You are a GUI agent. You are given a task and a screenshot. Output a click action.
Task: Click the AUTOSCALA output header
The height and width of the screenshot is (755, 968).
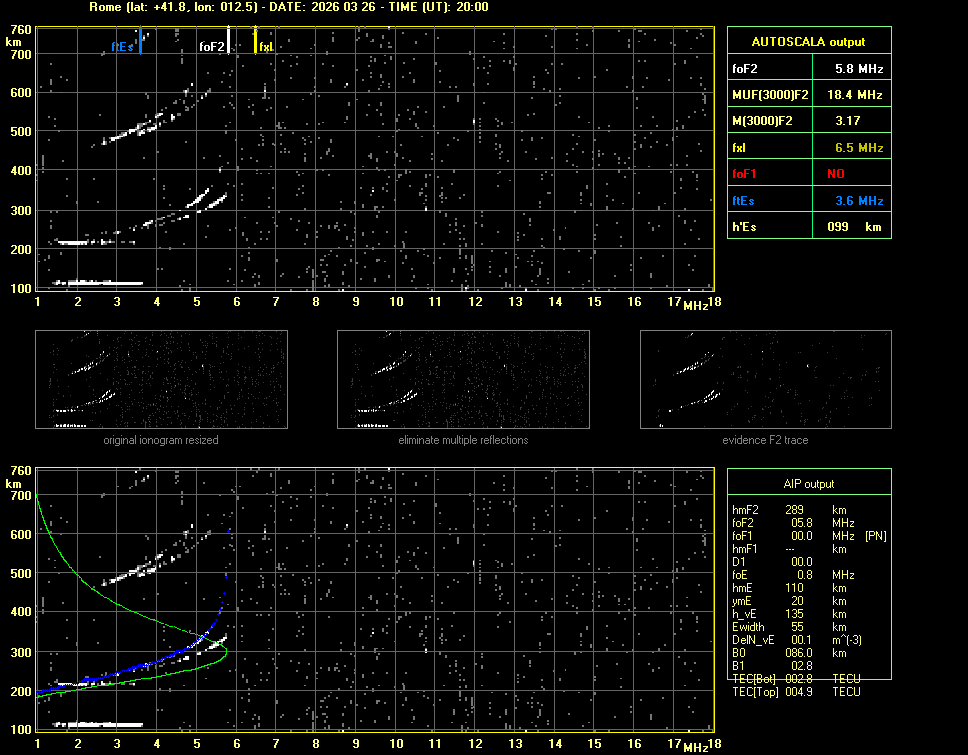point(808,42)
